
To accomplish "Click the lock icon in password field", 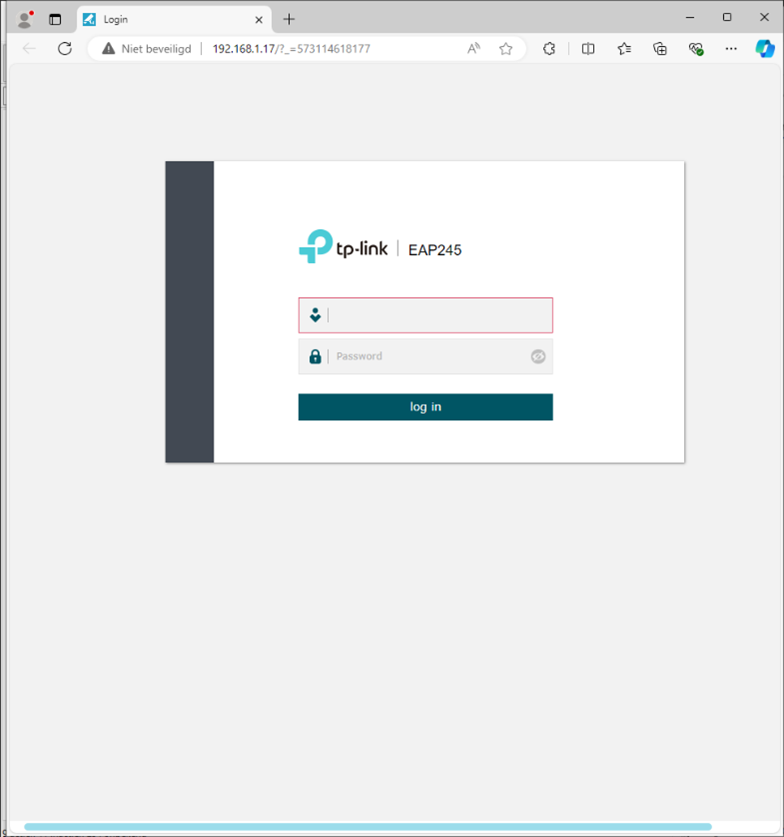I will click(x=315, y=357).
